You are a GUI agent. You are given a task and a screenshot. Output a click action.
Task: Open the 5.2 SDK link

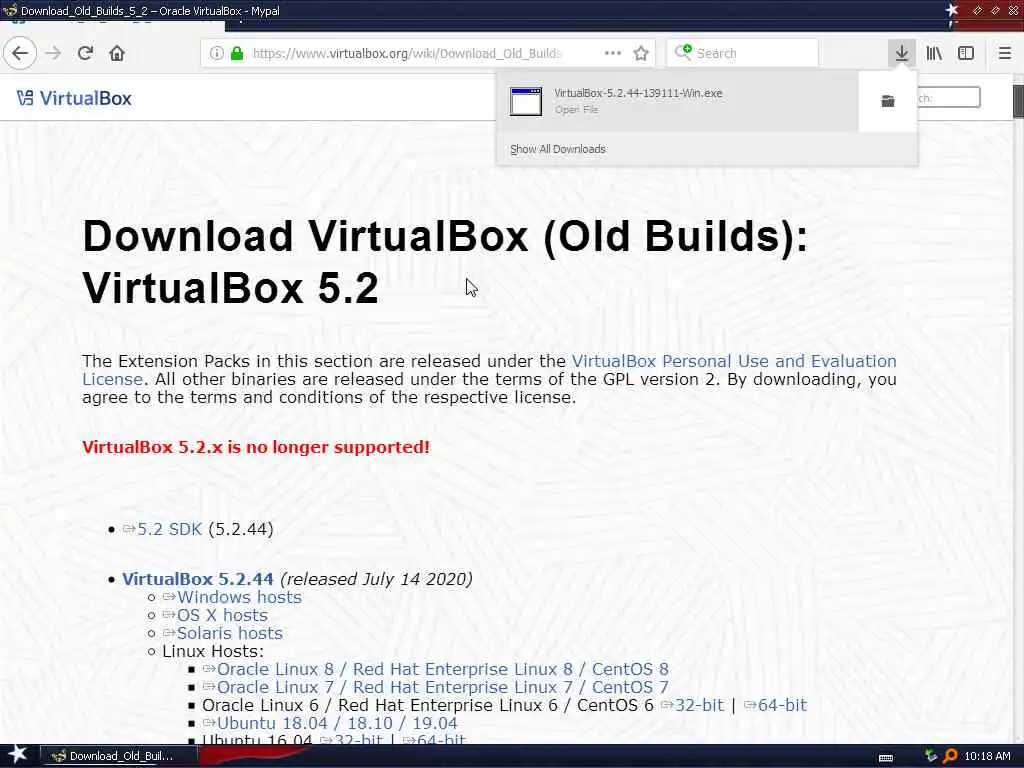pos(169,529)
